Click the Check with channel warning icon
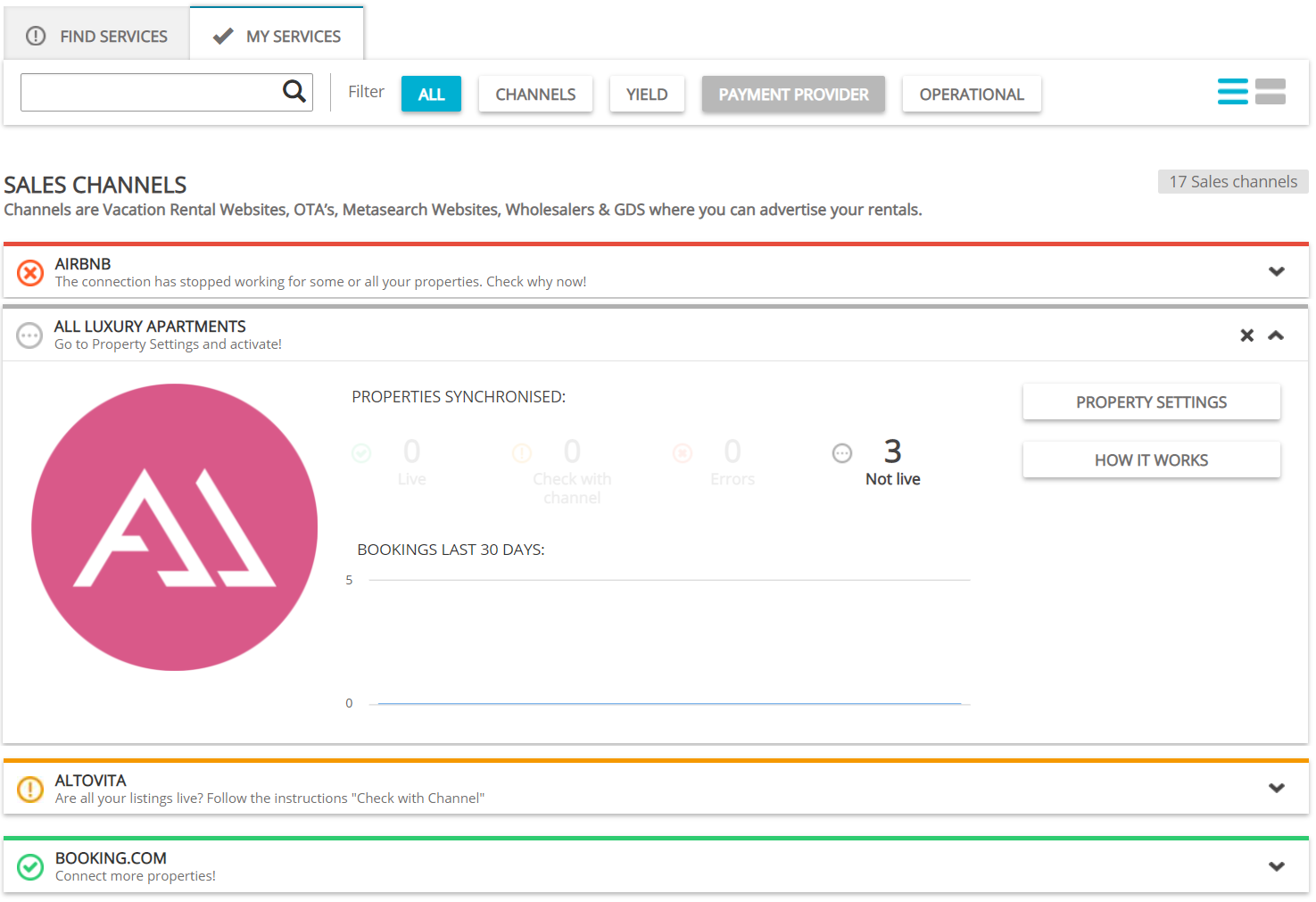 pyautogui.click(x=522, y=453)
